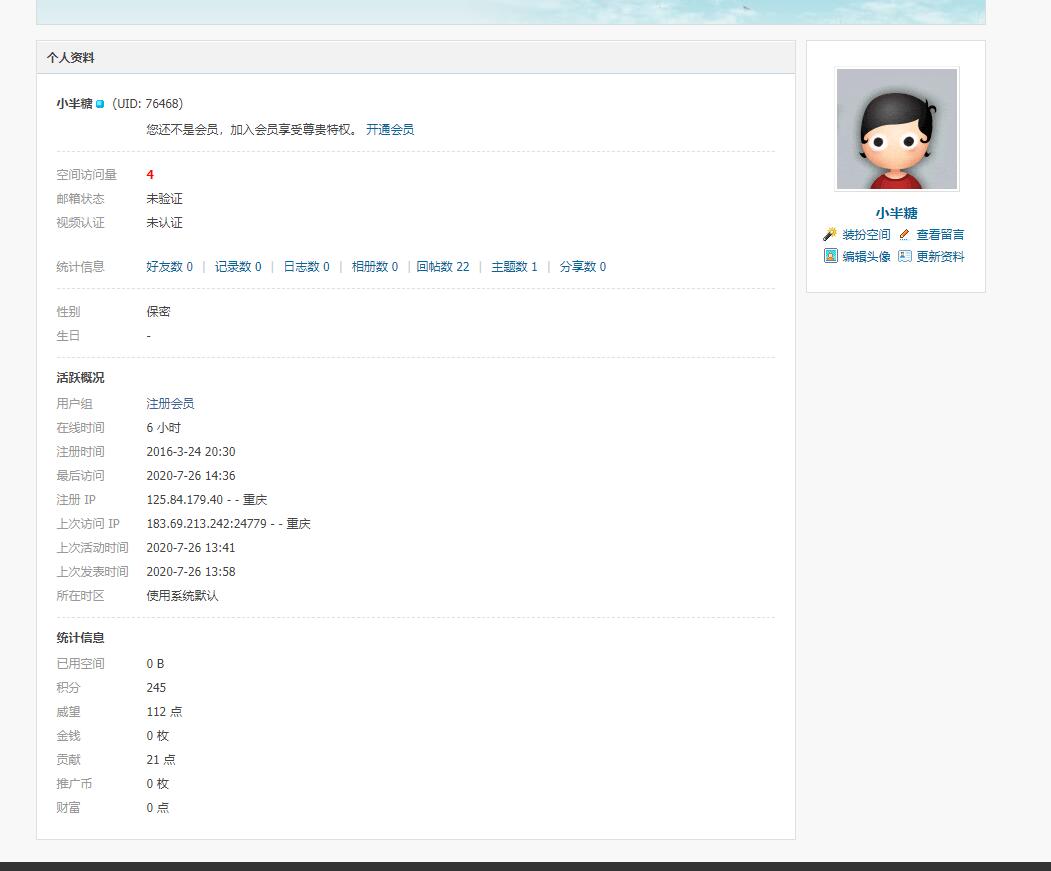Open the 主题数 1 statistic link
The height and width of the screenshot is (871, 1051).
[x=514, y=266]
